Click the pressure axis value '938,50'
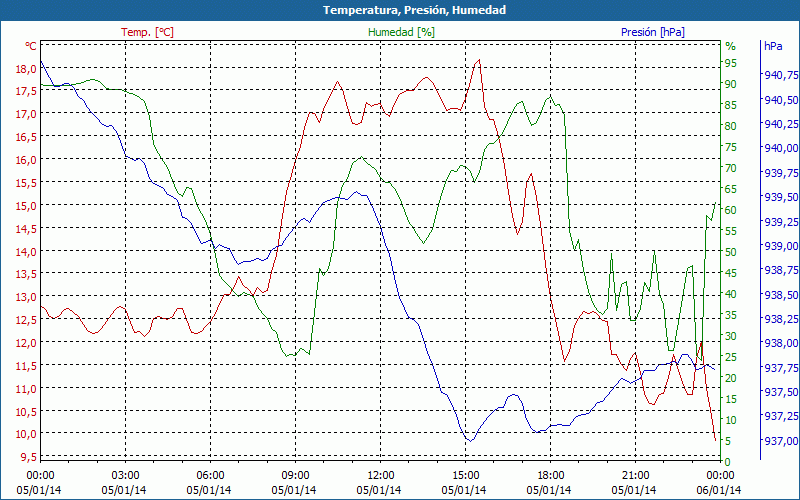800x500 pixels. [x=781, y=294]
